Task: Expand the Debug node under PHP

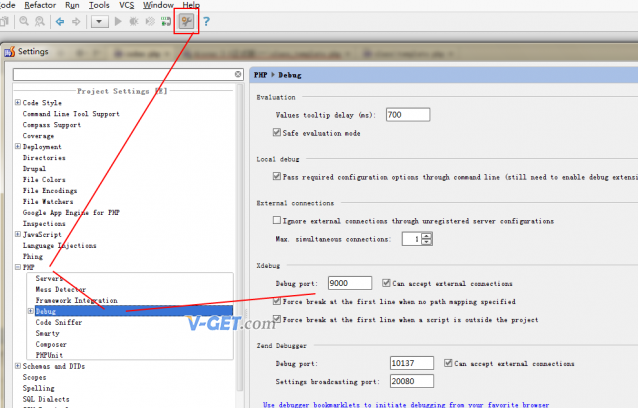Action: (x=31, y=311)
